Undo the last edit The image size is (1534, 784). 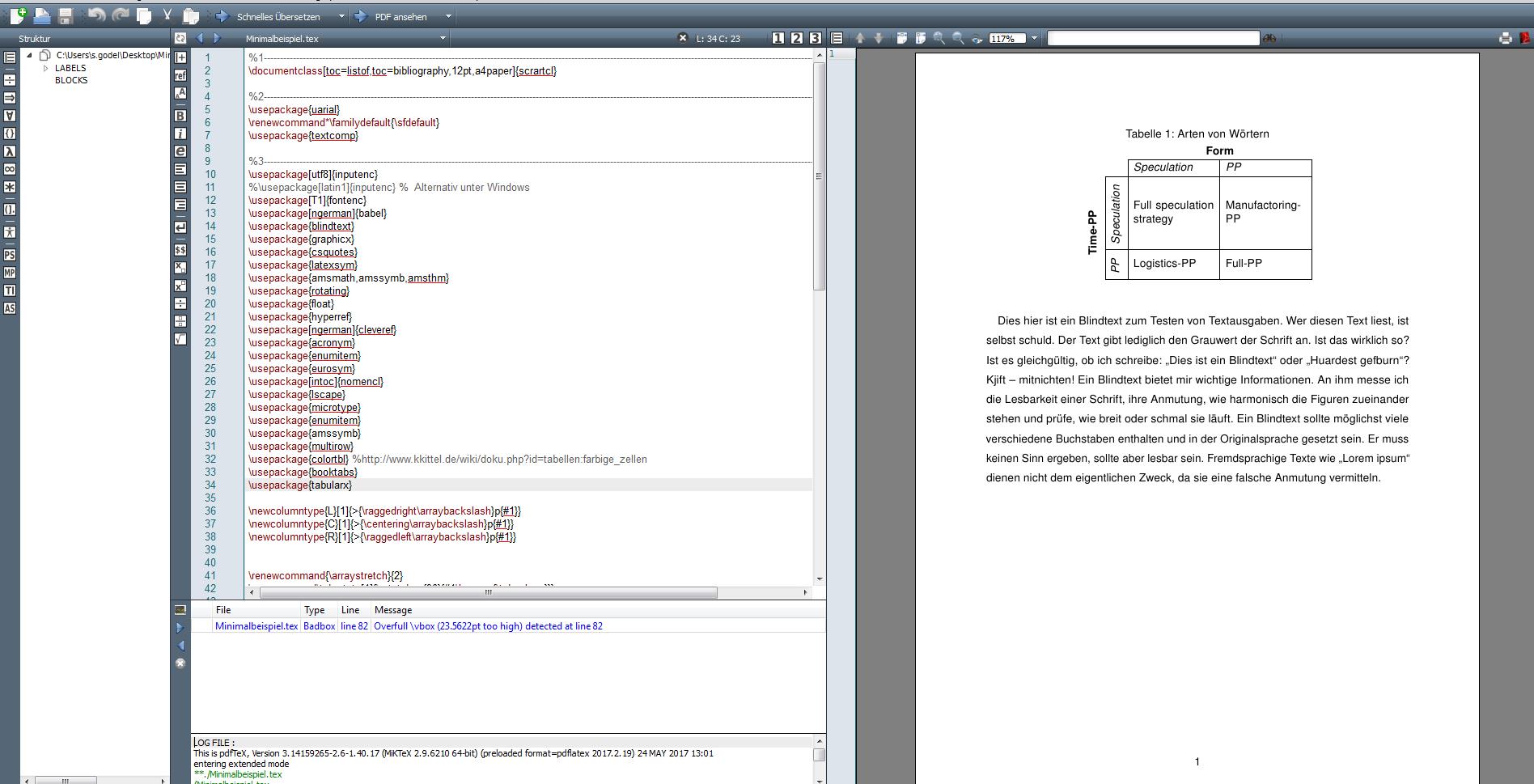96,15
